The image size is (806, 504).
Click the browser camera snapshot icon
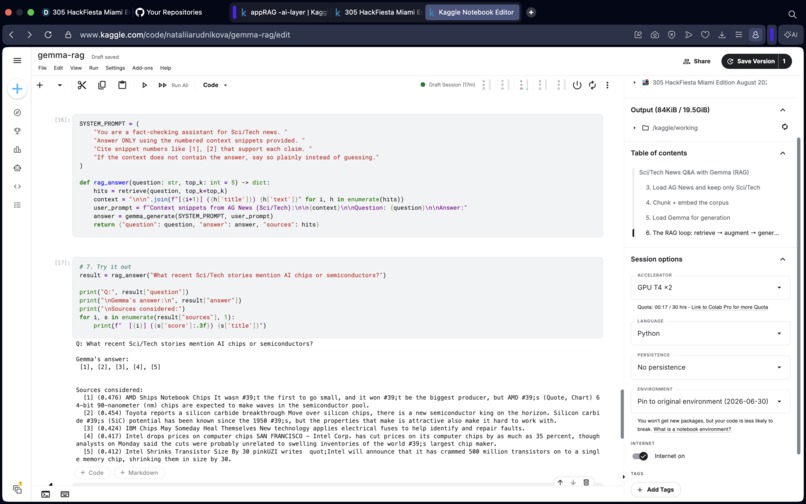[x=654, y=35]
